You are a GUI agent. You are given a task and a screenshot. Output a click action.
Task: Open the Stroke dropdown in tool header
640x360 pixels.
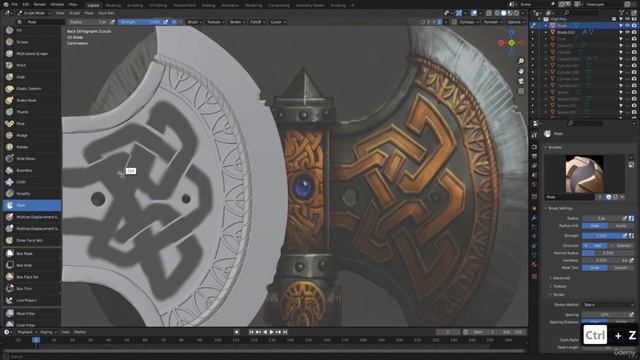click(x=237, y=22)
